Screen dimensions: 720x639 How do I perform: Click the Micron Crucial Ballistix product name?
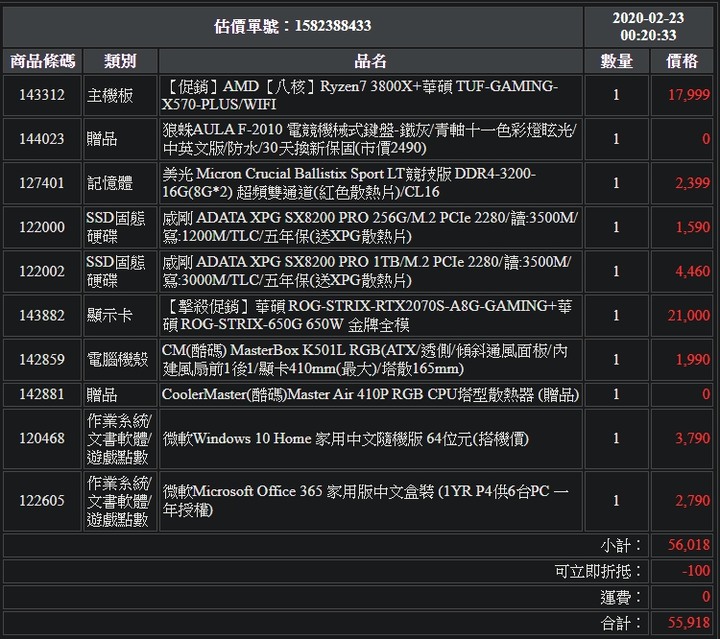(349, 183)
